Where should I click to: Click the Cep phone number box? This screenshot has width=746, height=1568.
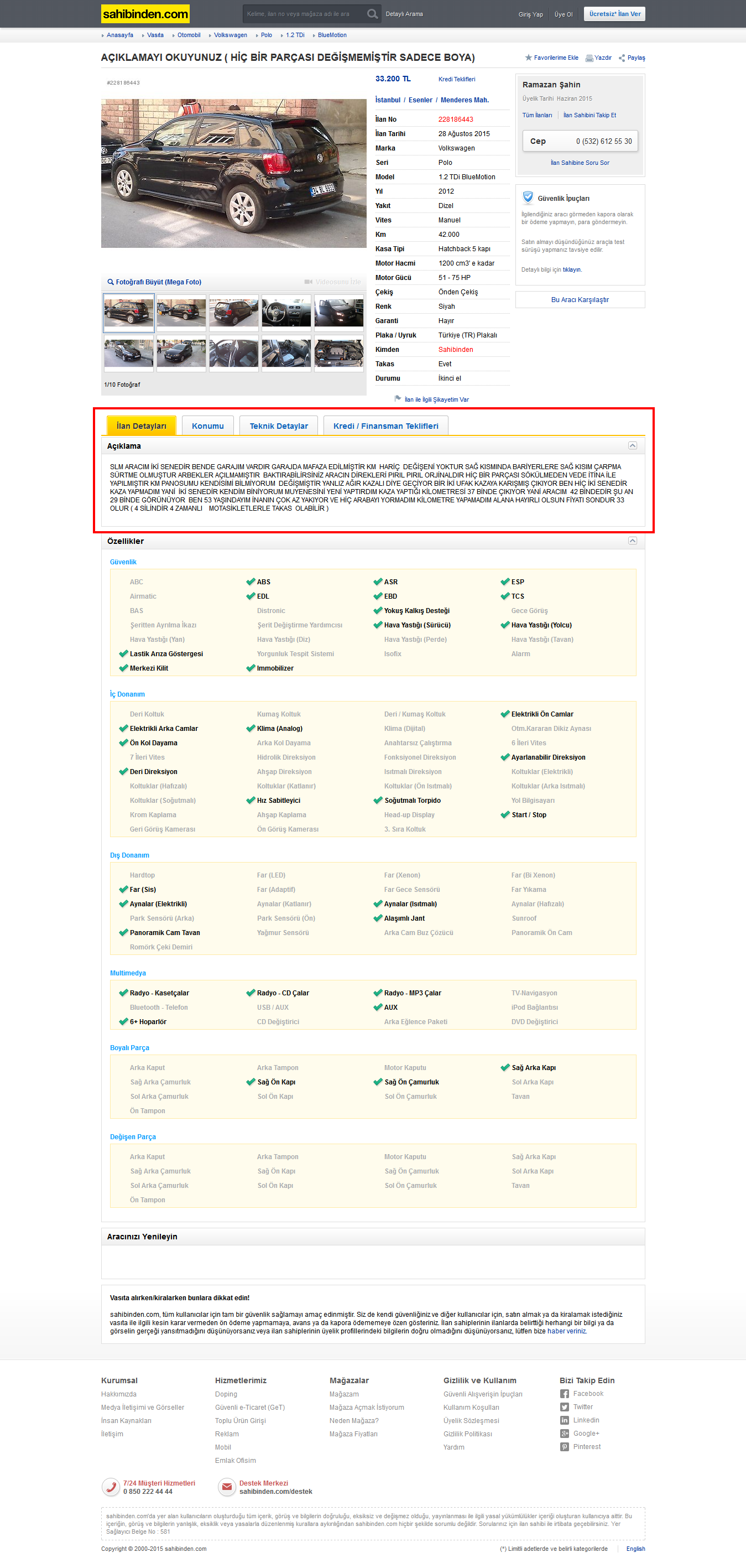(580, 141)
